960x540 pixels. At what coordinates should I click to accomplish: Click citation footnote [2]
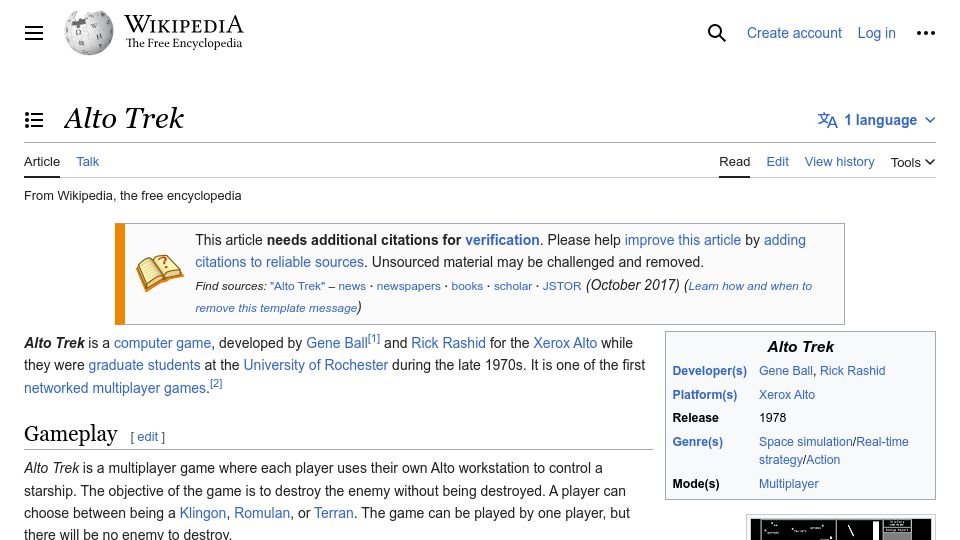coord(216,384)
